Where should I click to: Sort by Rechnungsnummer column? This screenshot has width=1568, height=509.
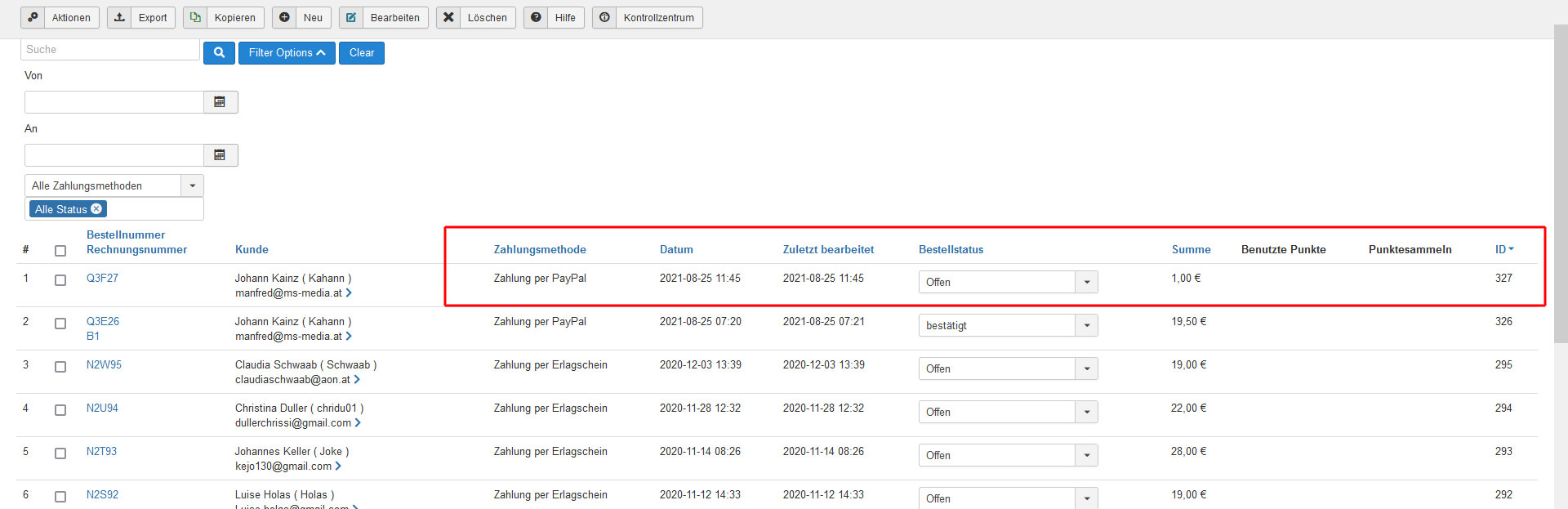[136, 249]
